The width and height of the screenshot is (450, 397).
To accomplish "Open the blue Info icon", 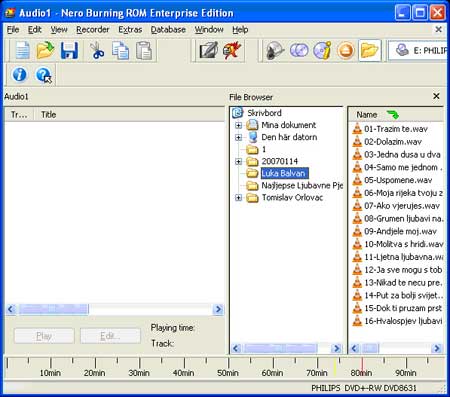I will click(x=19, y=74).
